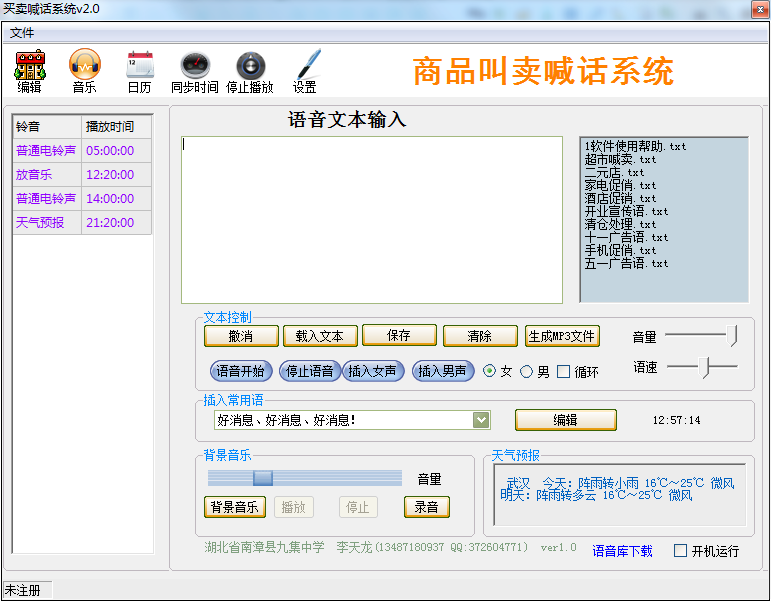Click the 音量 voice volume slider thumb
The height and width of the screenshot is (602, 771).
(732, 336)
